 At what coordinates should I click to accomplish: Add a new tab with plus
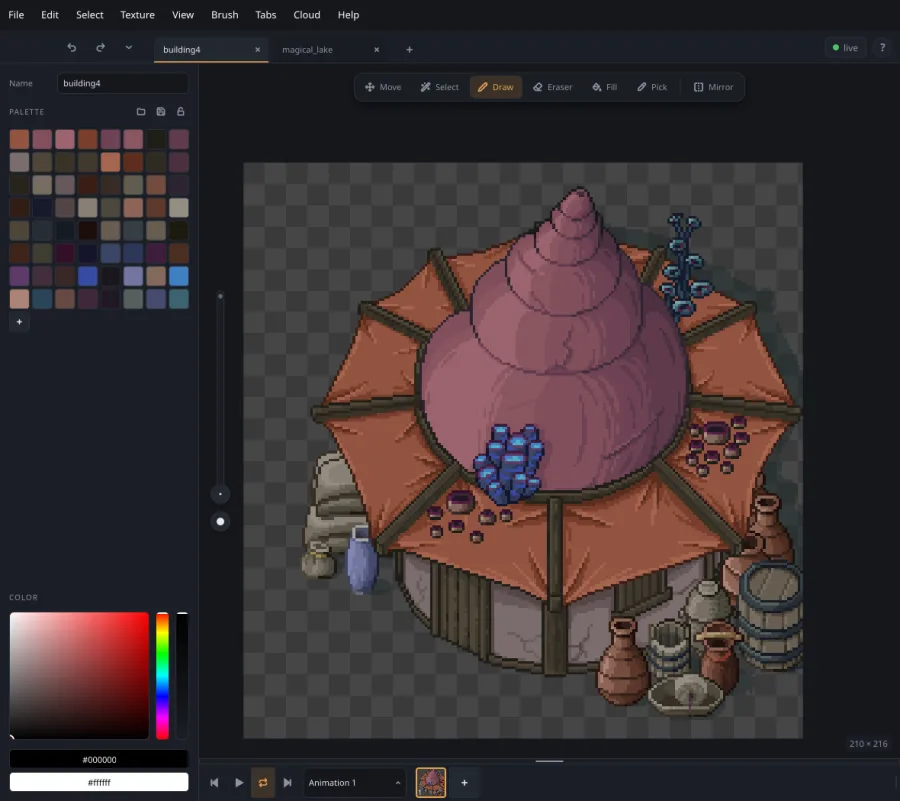(409, 49)
